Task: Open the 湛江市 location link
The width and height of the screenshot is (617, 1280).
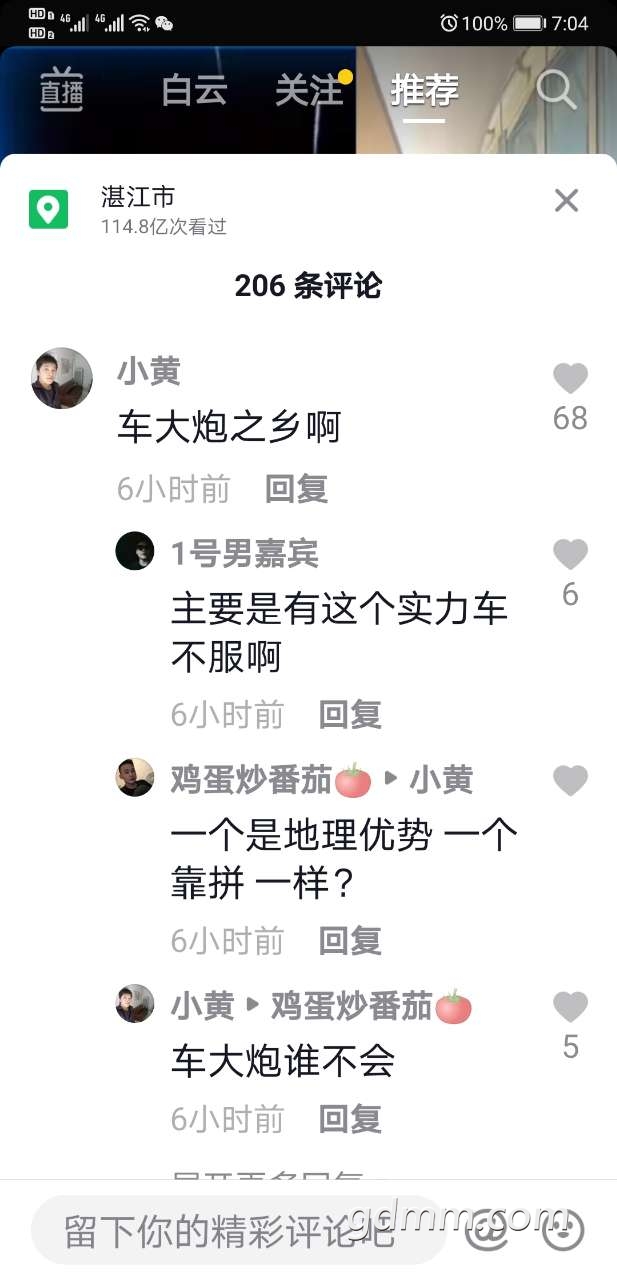Action: tap(138, 196)
